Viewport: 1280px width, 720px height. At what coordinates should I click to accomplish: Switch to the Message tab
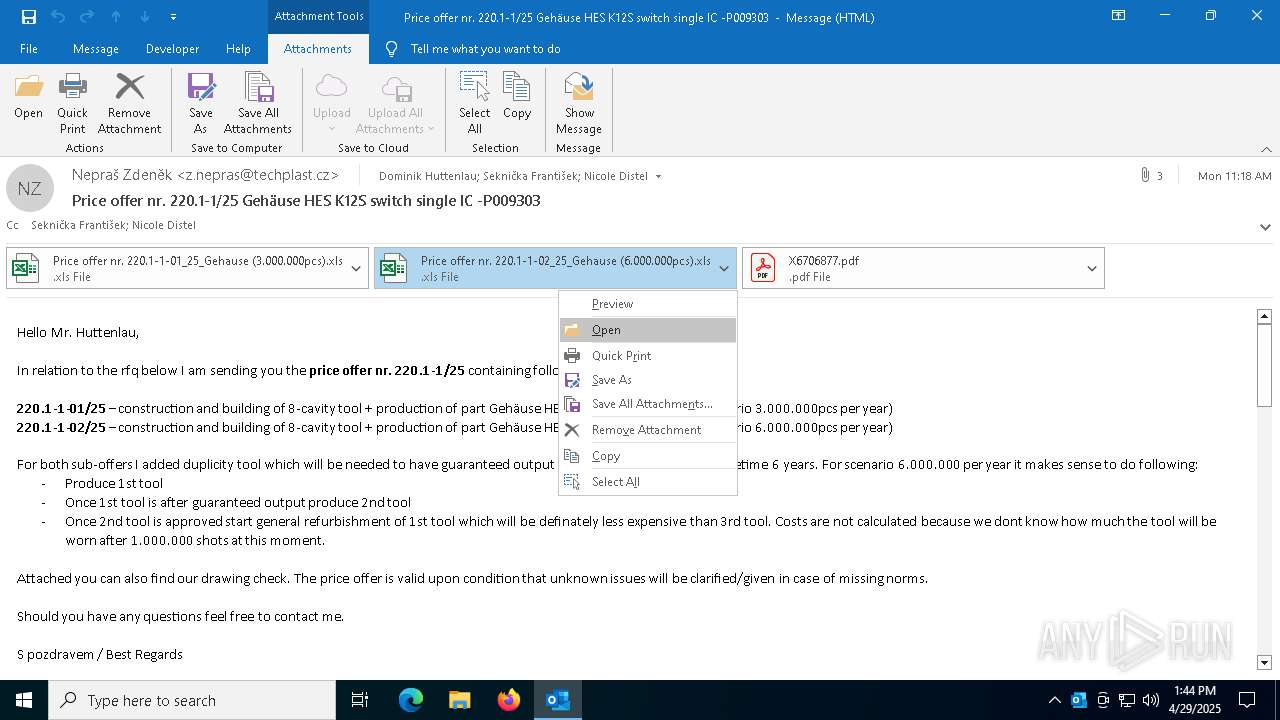click(96, 49)
